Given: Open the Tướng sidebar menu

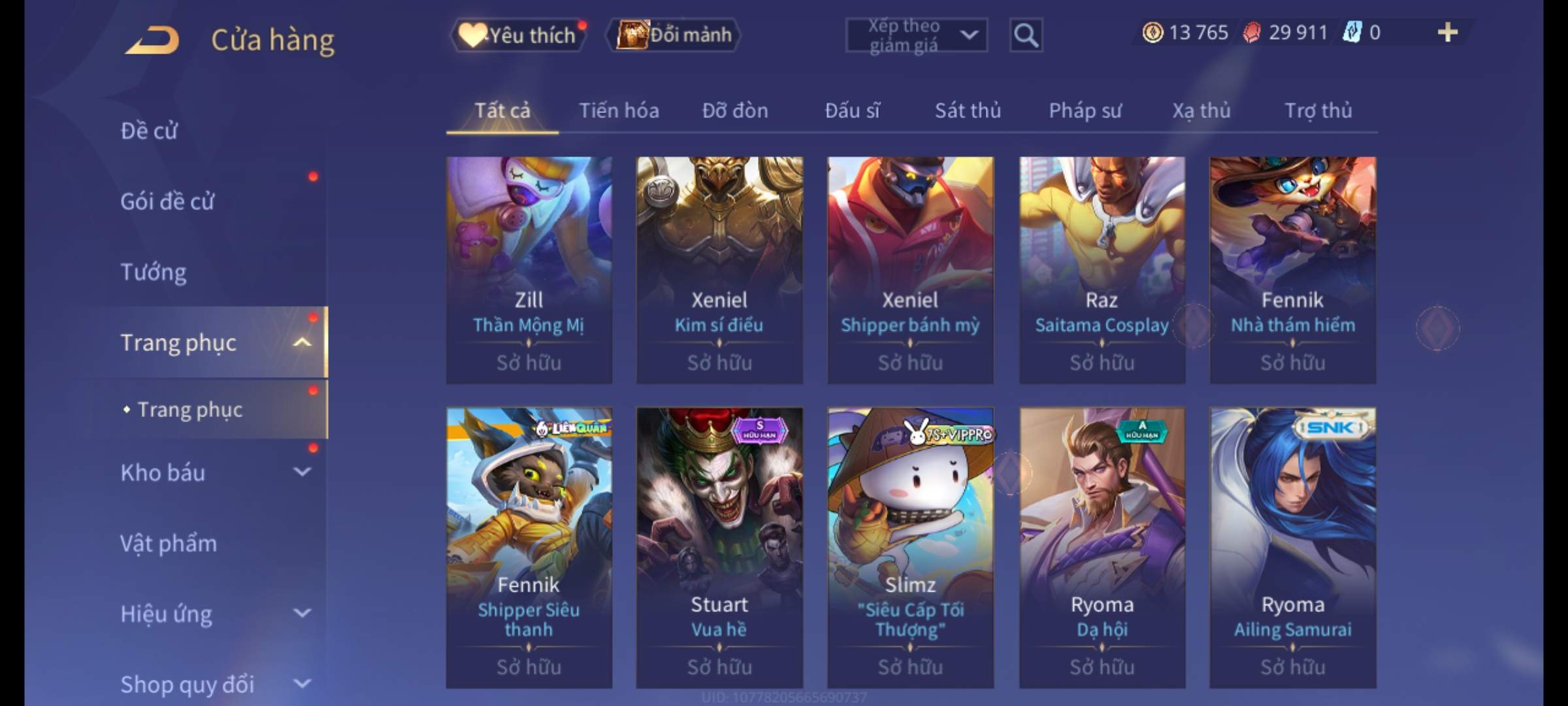Looking at the screenshot, I should (x=154, y=272).
